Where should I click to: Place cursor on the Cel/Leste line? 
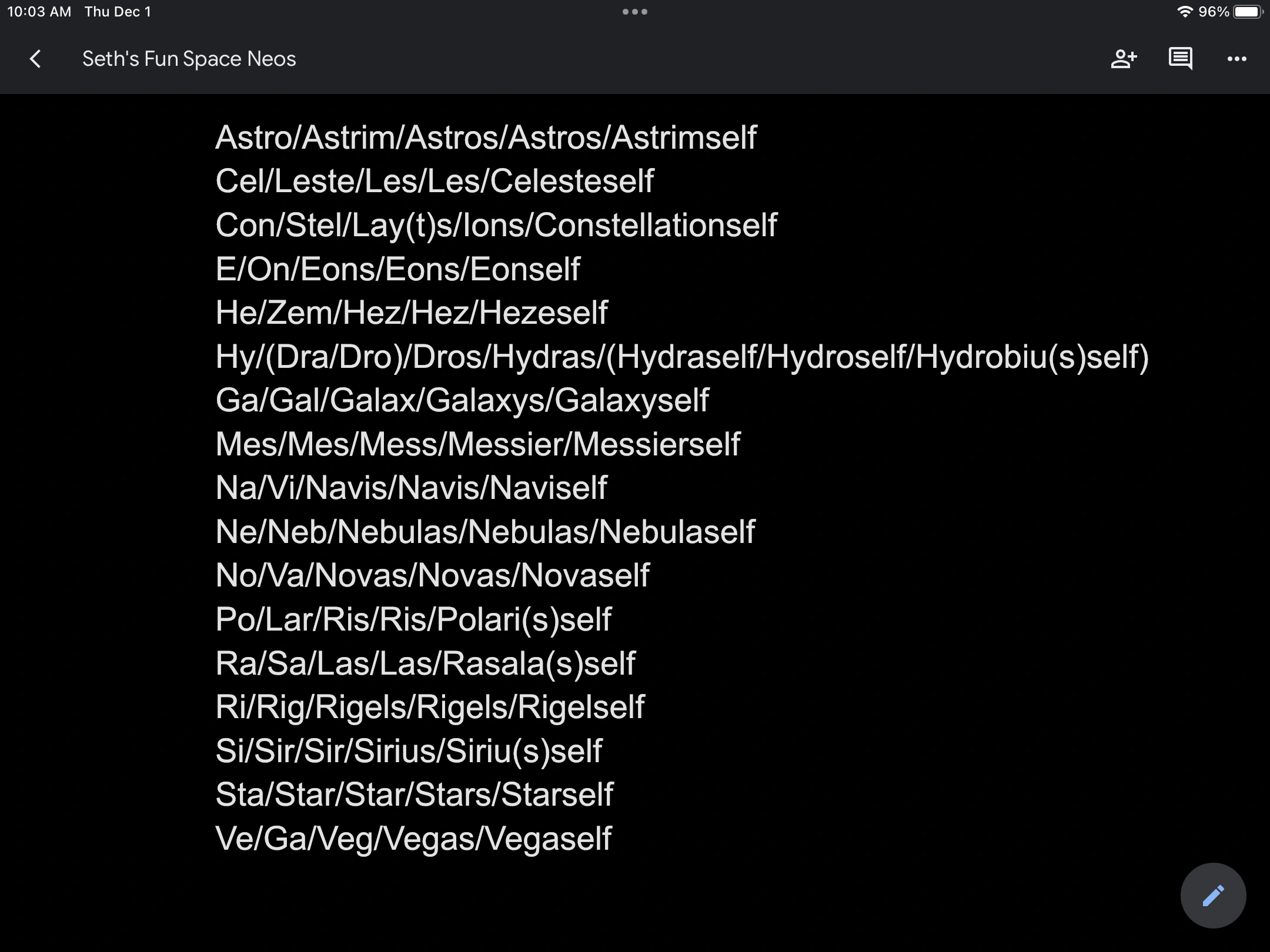(x=435, y=181)
